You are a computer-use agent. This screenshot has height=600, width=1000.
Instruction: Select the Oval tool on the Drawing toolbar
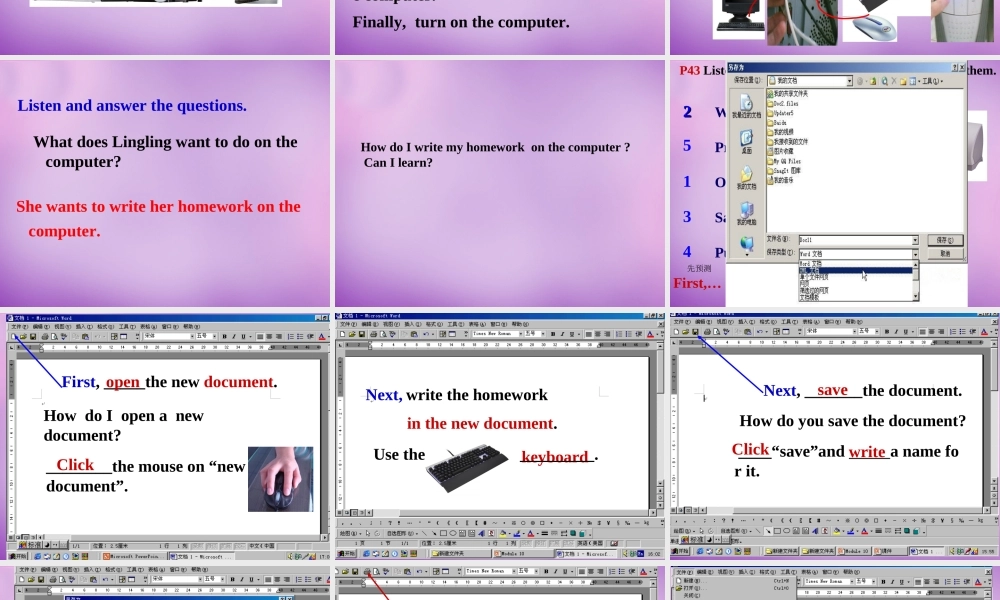tap(452, 532)
